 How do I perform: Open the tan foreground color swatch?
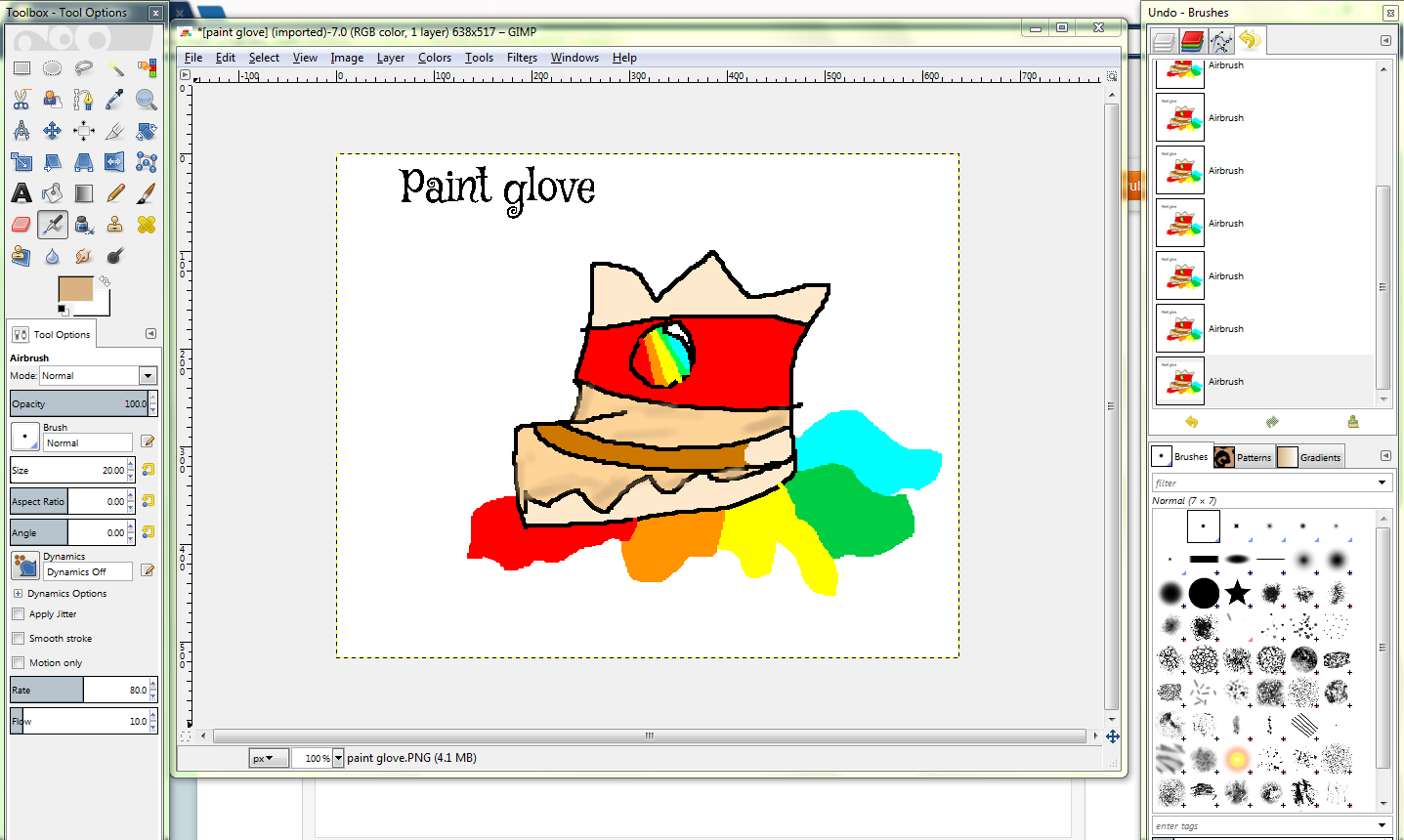click(x=75, y=289)
